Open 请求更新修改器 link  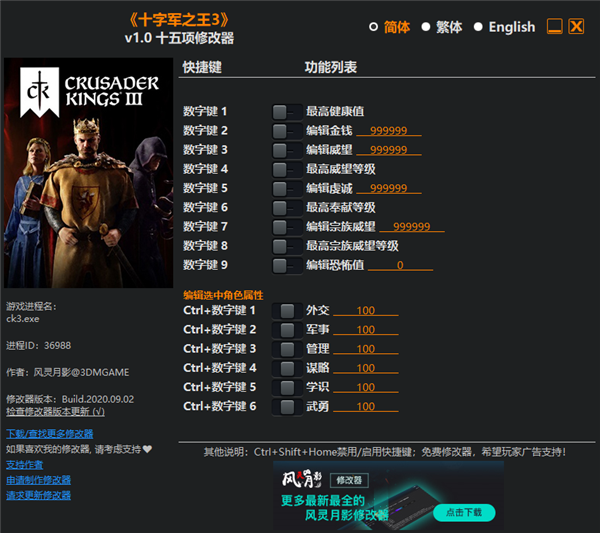pos(39,495)
